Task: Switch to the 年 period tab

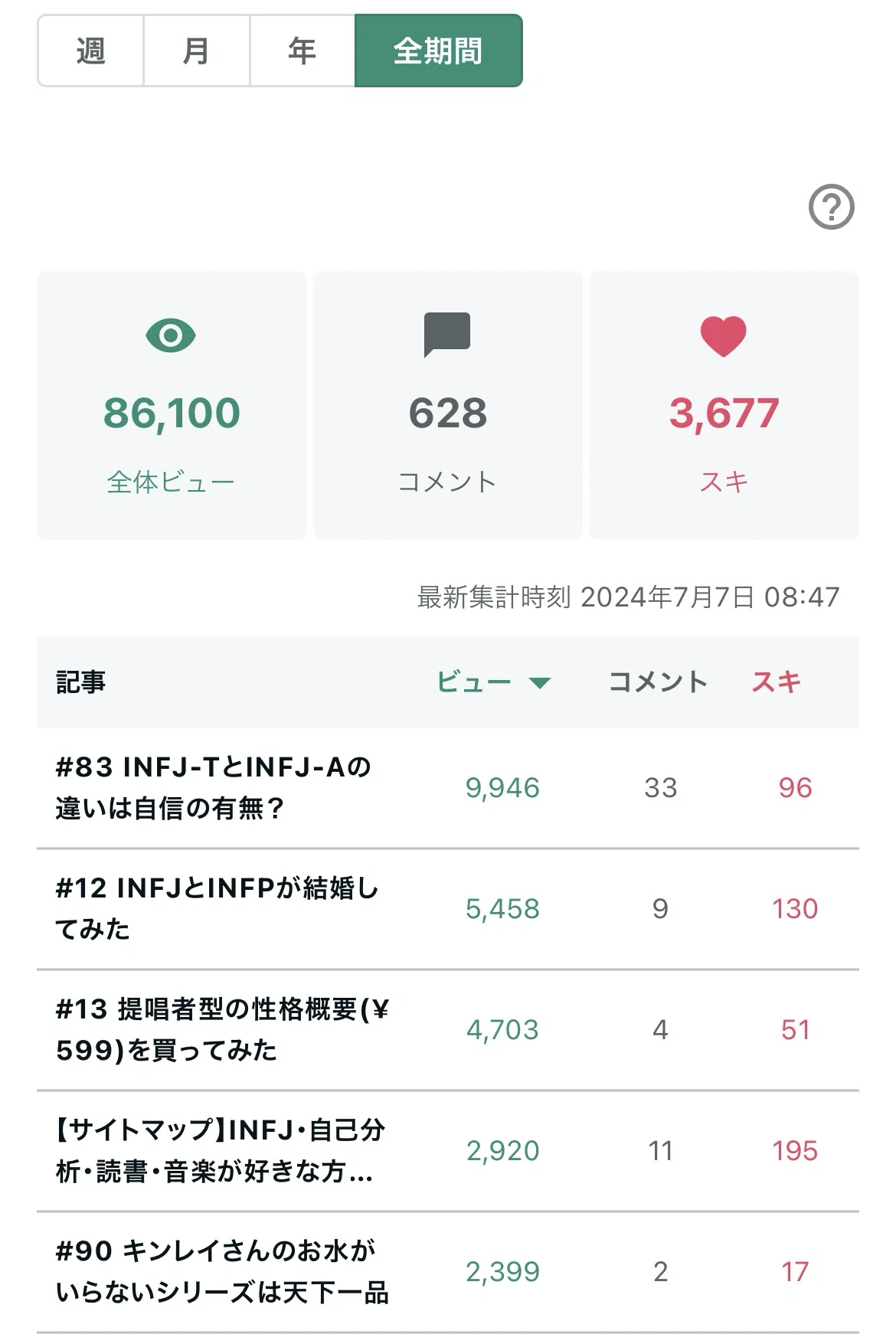Action: (x=302, y=51)
